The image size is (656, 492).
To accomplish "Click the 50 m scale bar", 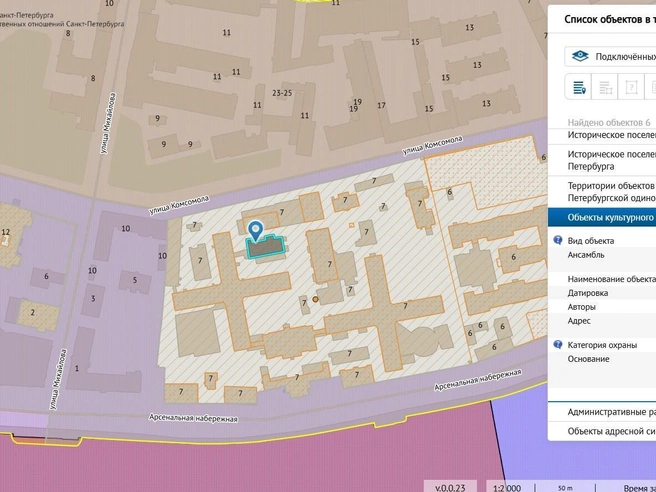I will pos(565,488).
